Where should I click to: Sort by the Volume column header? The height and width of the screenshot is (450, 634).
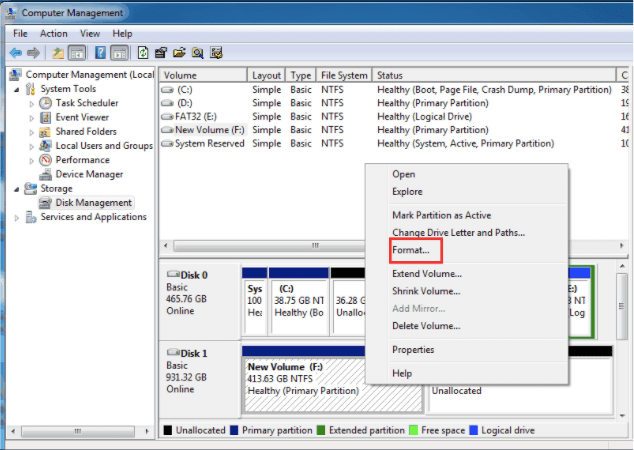point(203,76)
